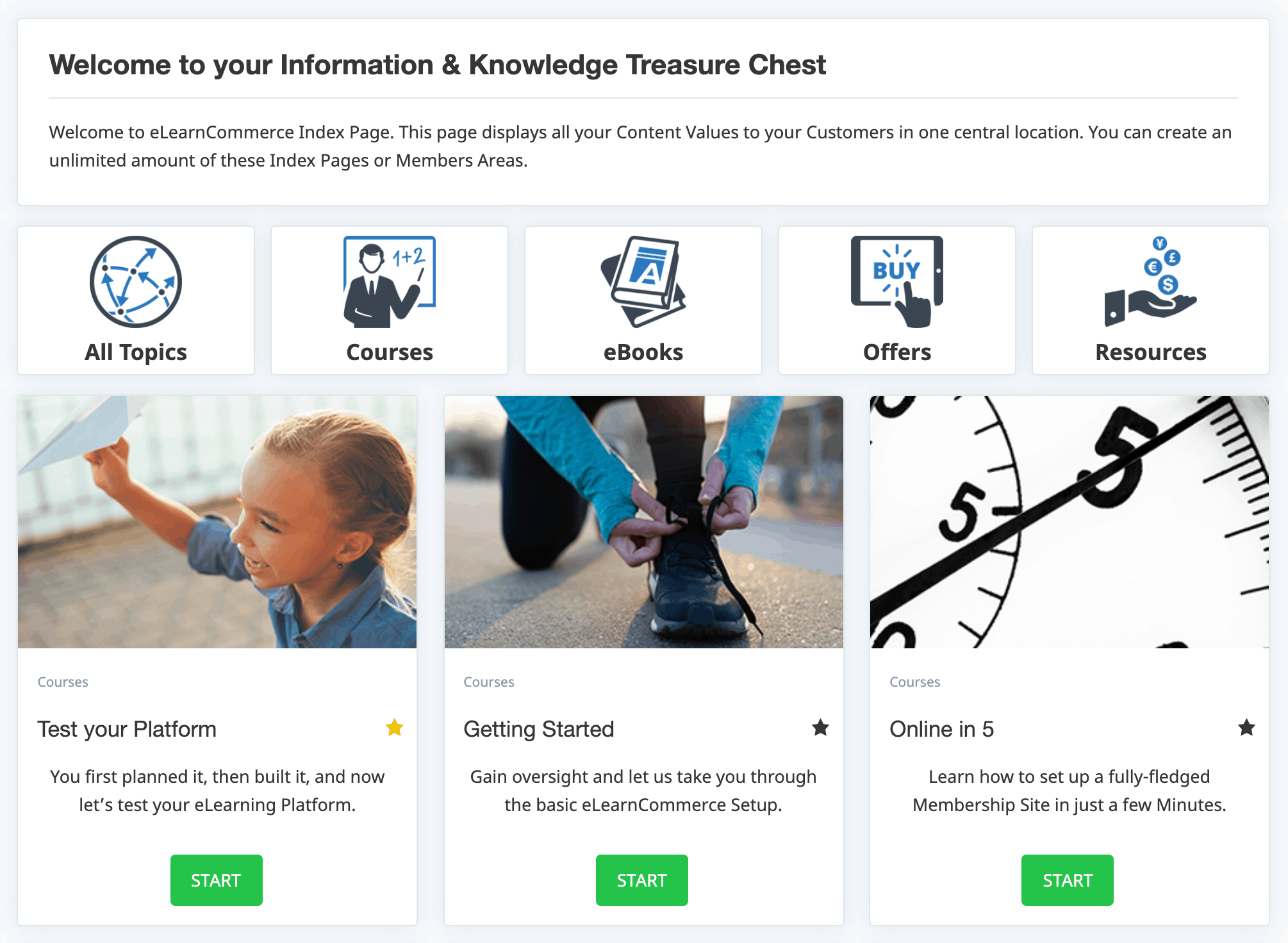The image size is (1288, 943).
Task: Open the Courses teacher icon
Action: [x=390, y=282]
